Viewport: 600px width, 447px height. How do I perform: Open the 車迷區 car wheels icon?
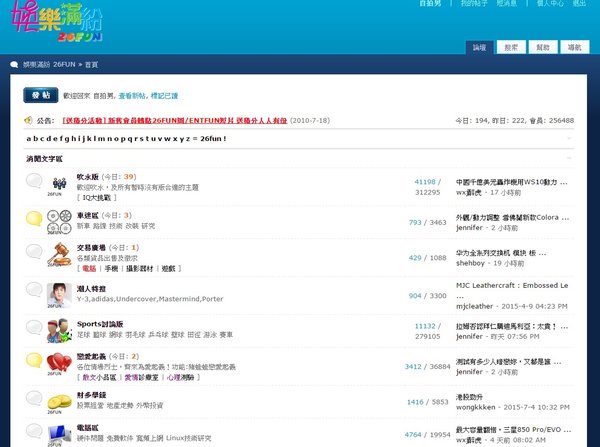click(x=59, y=222)
